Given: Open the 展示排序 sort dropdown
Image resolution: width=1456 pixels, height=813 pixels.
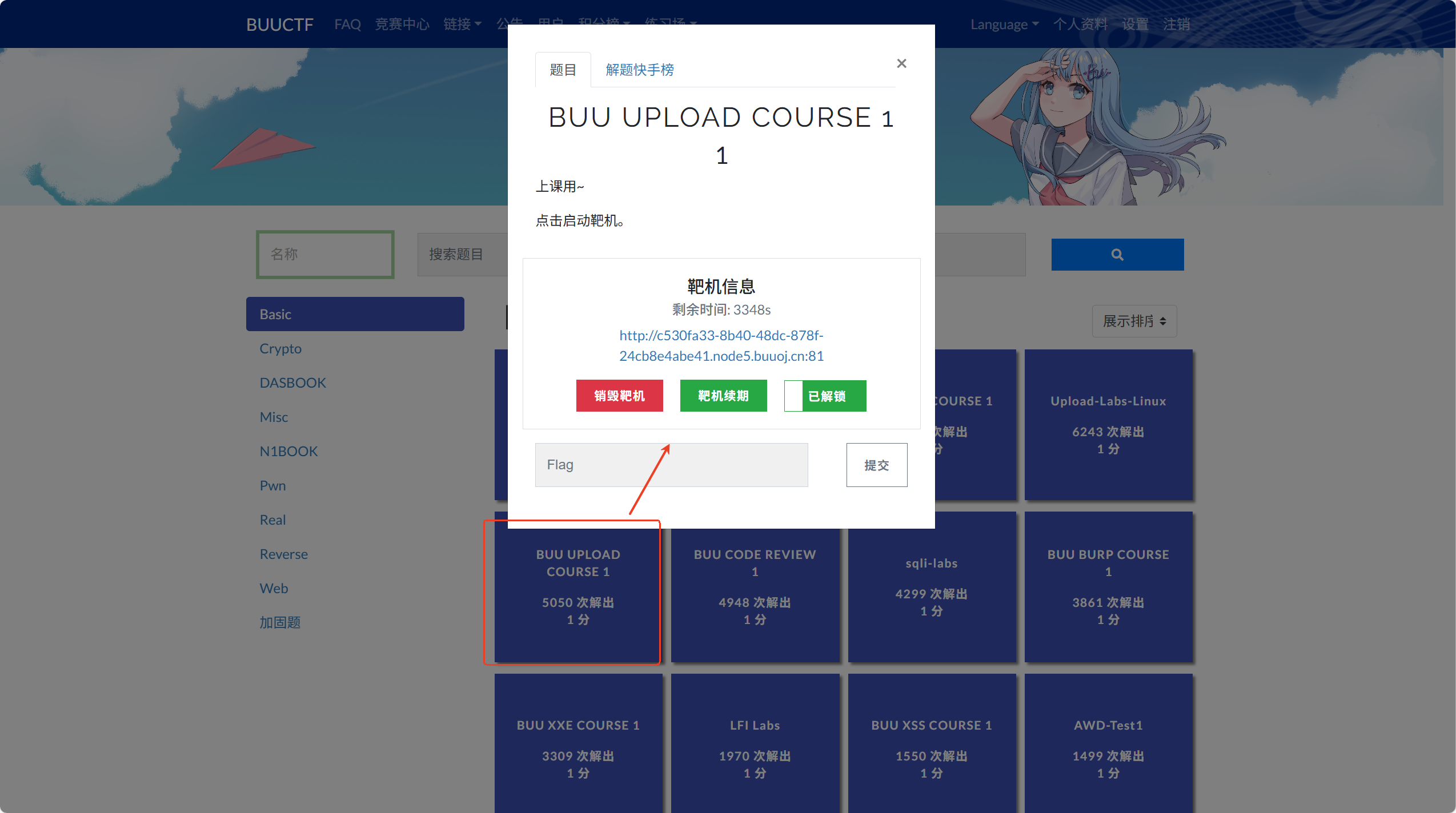Looking at the screenshot, I should pos(1133,321).
